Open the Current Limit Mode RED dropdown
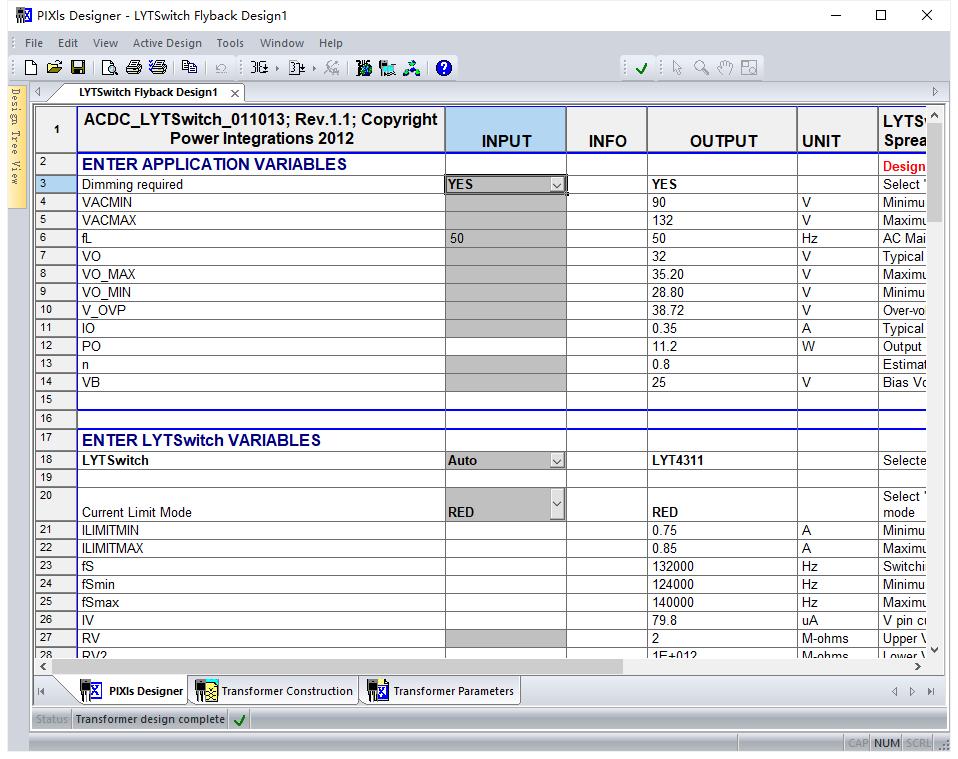The width and height of the screenshot is (958, 759). point(557,504)
